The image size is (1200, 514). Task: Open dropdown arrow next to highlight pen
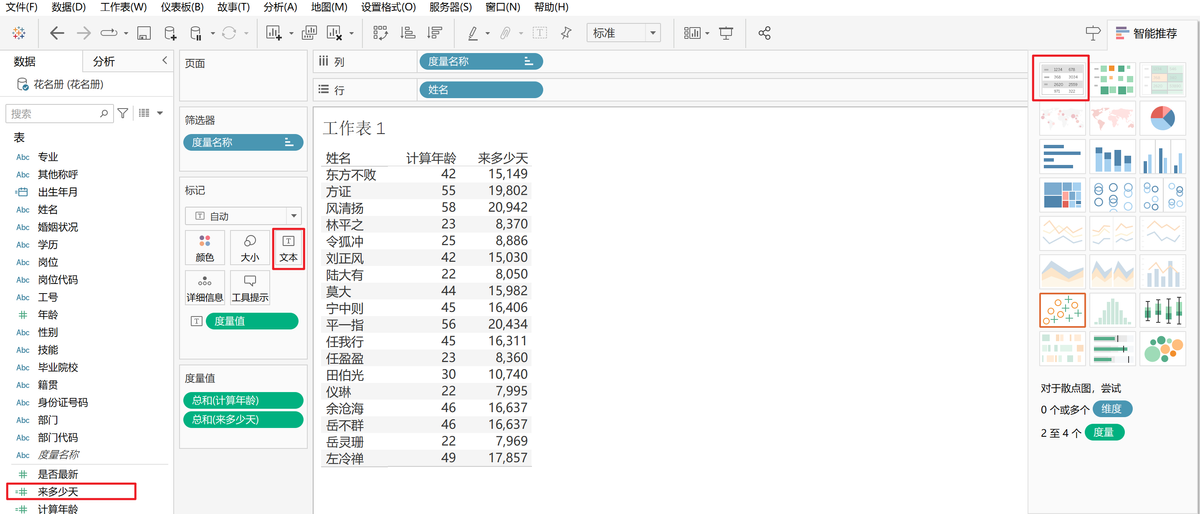488,33
